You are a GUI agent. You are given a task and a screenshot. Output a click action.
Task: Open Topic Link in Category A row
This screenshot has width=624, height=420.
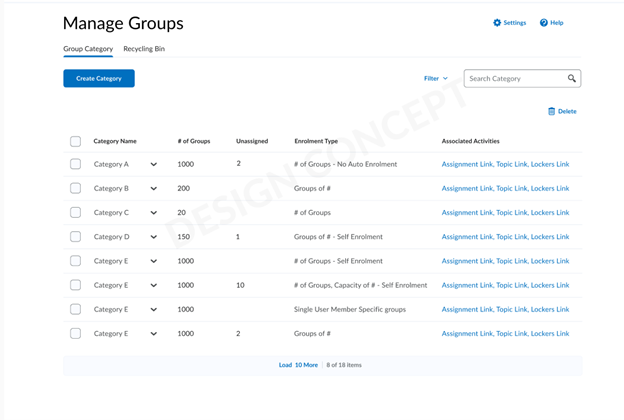coord(512,164)
